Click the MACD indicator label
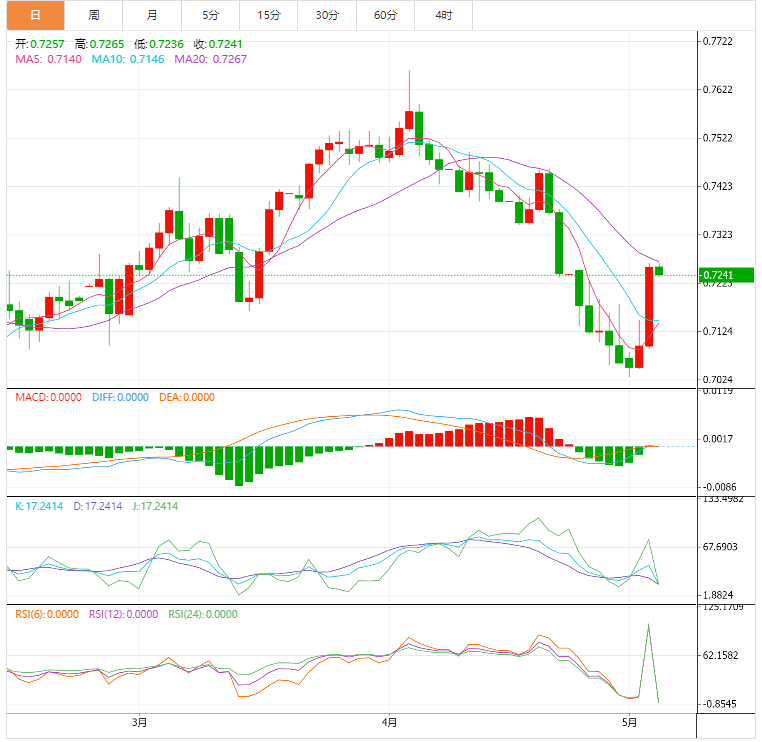The height and width of the screenshot is (742, 762). (49, 397)
